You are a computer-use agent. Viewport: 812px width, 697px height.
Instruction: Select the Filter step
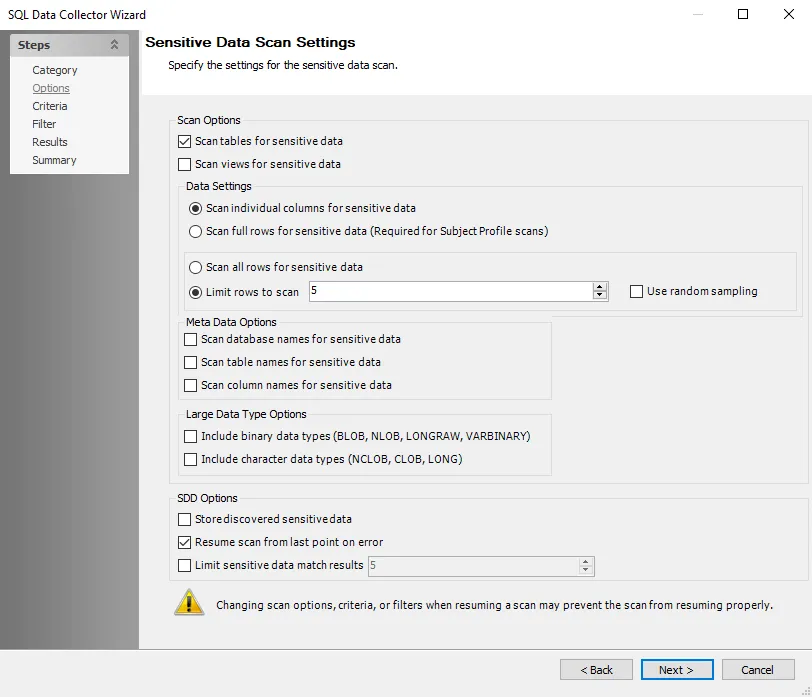[x=44, y=124]
